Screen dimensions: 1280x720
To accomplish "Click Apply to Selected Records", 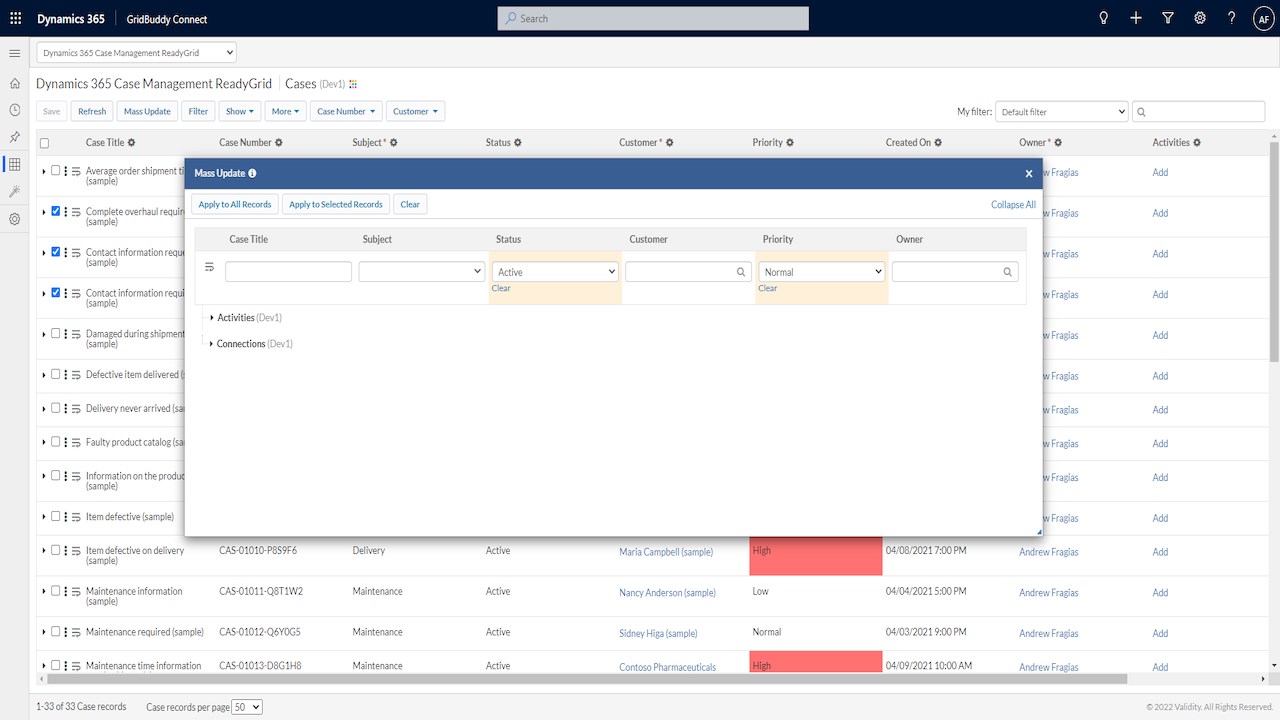I will 336,204.
